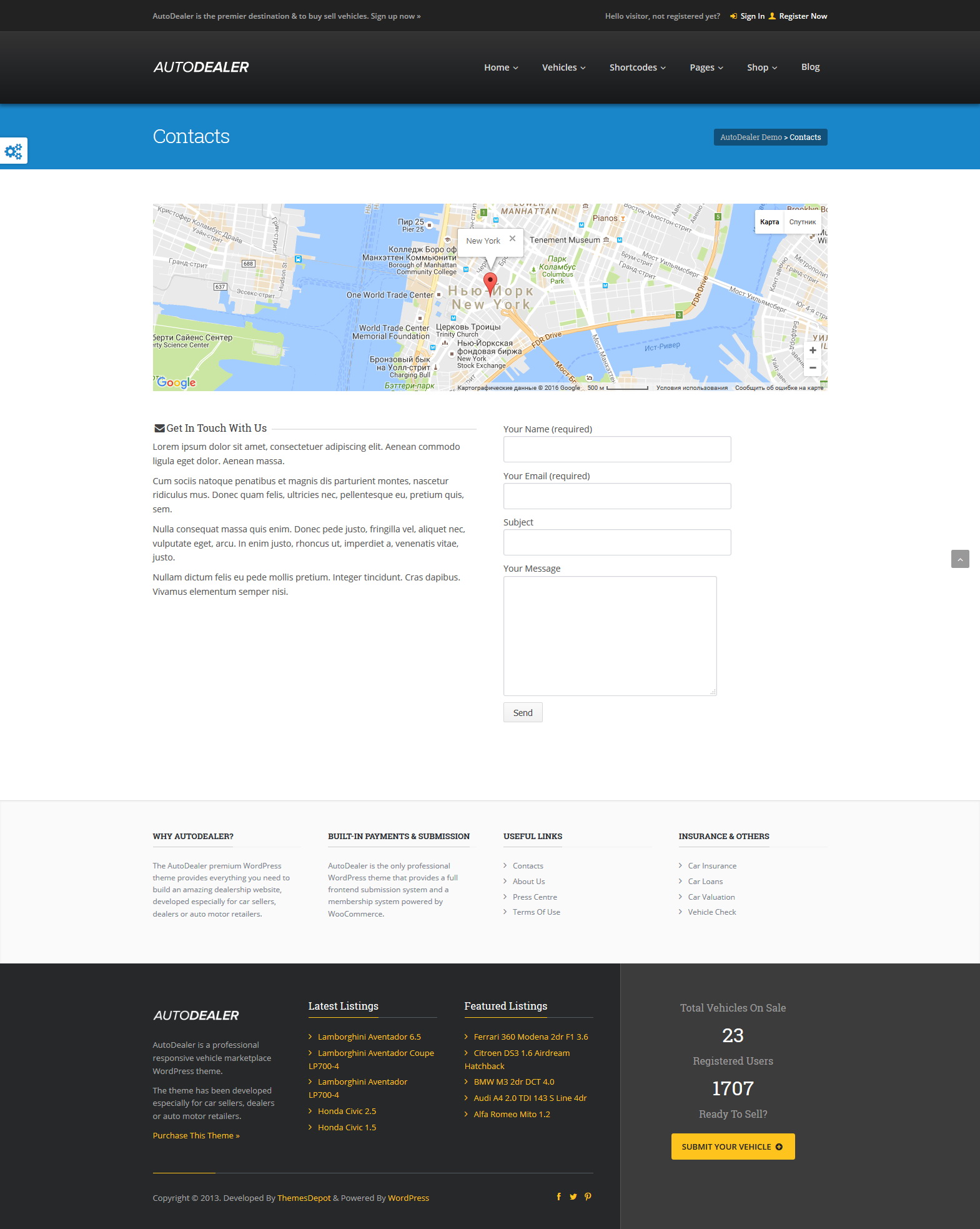Click the Submit Your Vehicle button
The image size is (980, 1229).
click(733, 1147)
